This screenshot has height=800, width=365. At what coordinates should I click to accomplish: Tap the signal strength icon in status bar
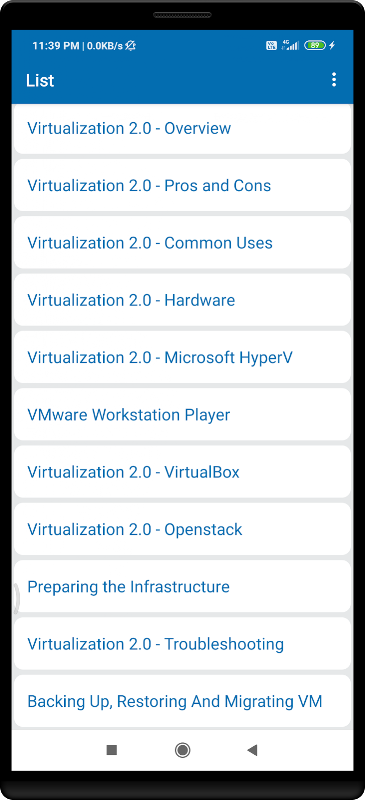290,45
